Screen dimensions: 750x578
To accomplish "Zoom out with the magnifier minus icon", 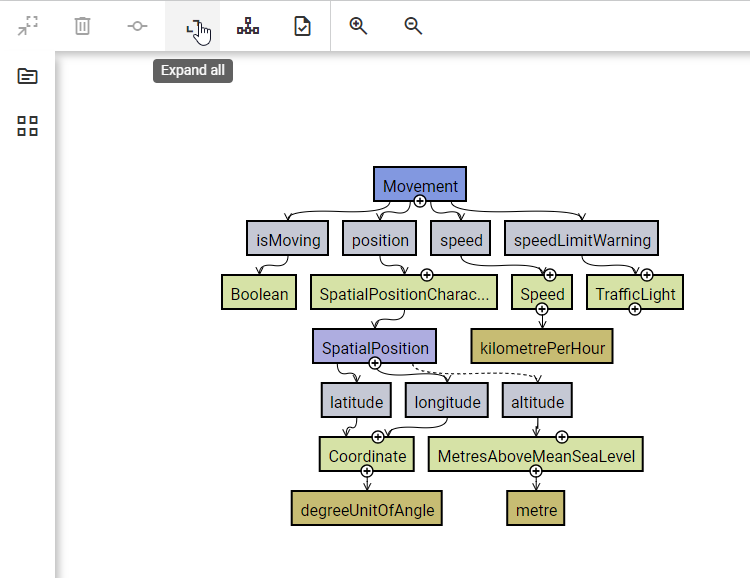I will point(414,26).
